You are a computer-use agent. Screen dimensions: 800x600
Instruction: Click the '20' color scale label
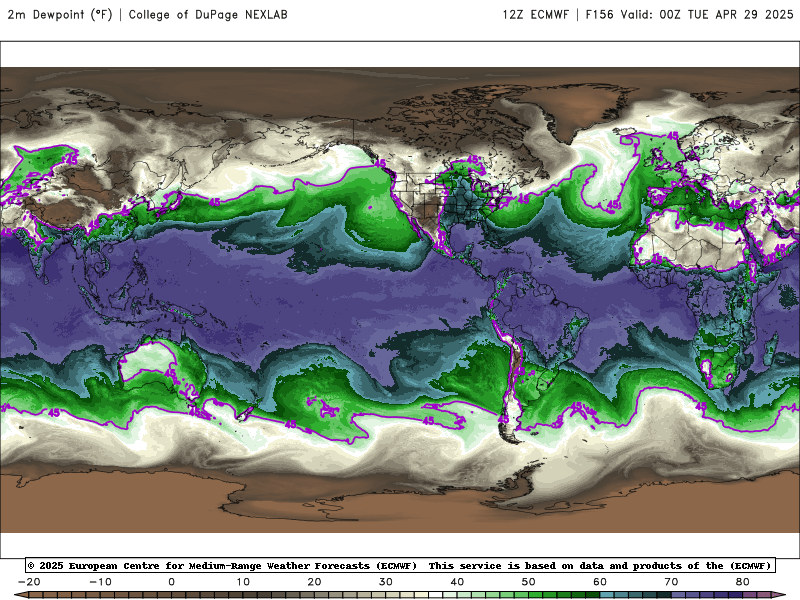tap(314, 582)
